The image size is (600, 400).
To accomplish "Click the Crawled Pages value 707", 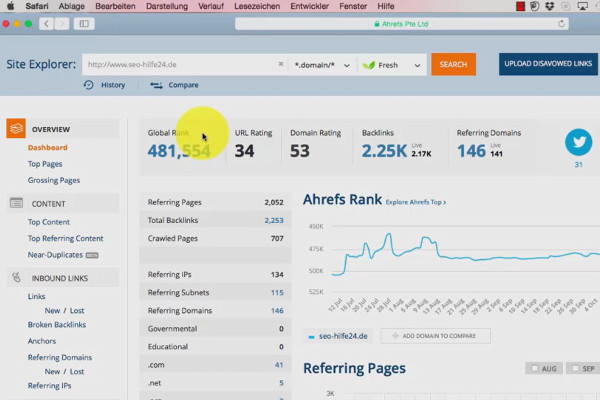I will coord(277,238).
